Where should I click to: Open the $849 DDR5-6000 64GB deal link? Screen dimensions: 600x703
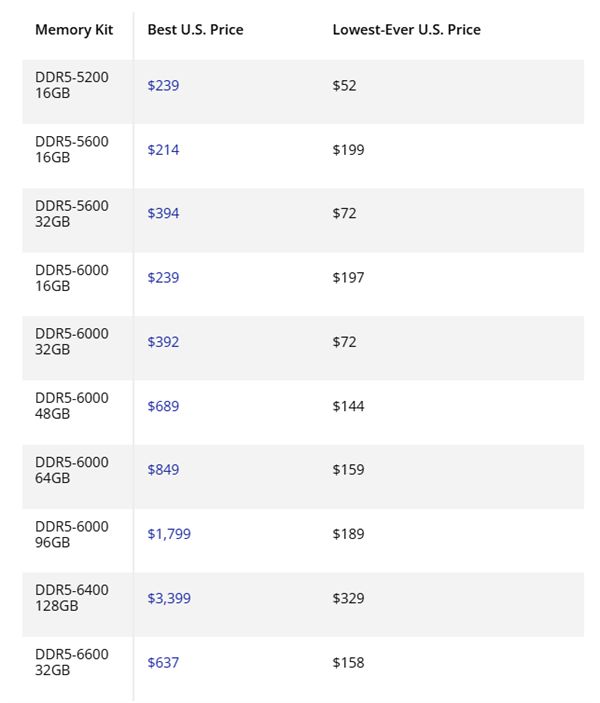tap(163, 469)
